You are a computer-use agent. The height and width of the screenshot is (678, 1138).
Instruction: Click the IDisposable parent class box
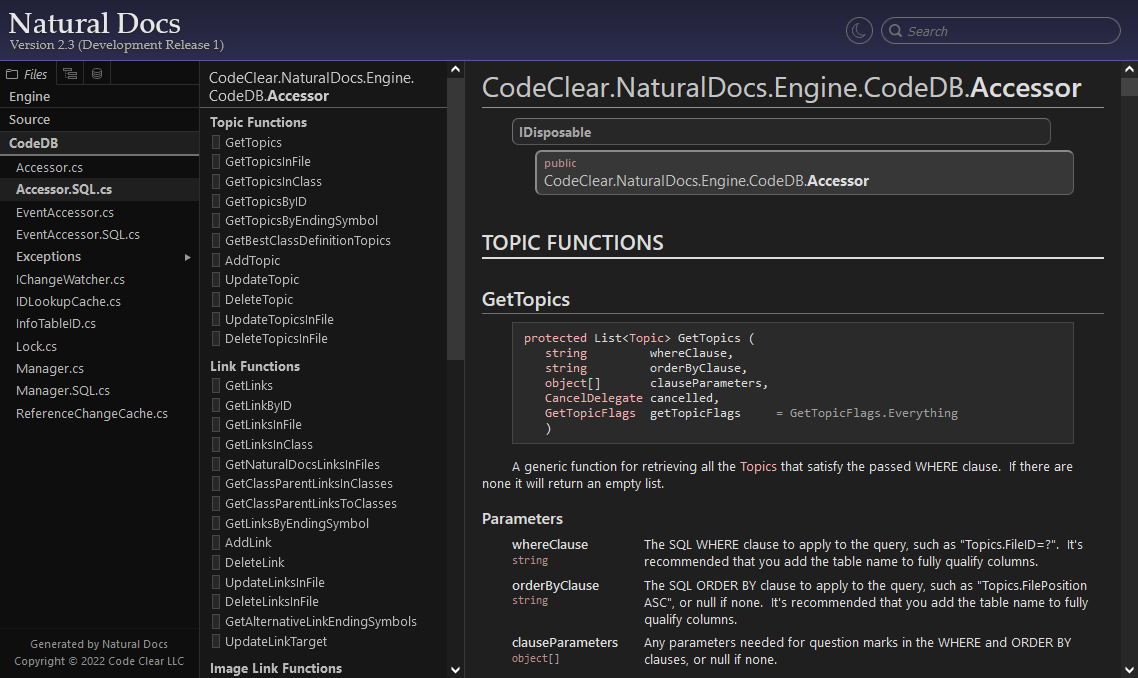(x=781, y=132)
